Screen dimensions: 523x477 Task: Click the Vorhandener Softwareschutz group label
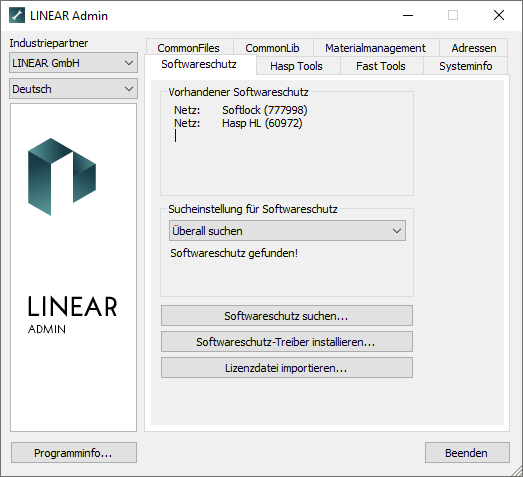238,92
